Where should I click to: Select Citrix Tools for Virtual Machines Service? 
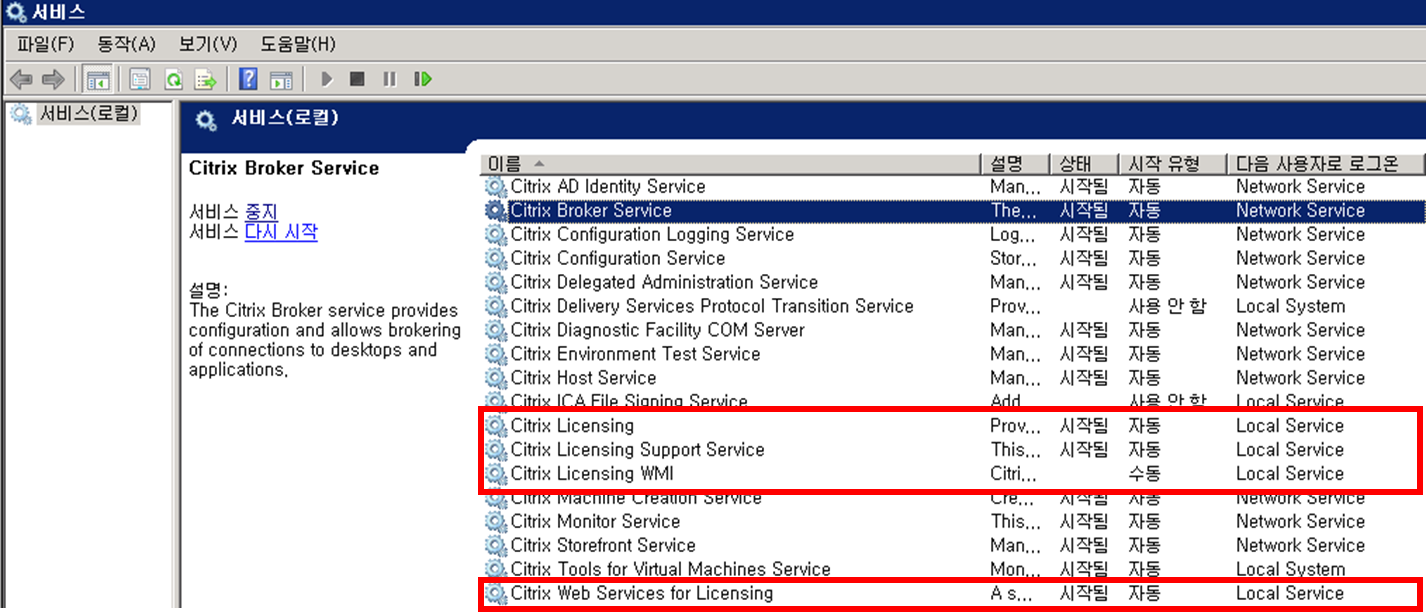pos(953,570)
